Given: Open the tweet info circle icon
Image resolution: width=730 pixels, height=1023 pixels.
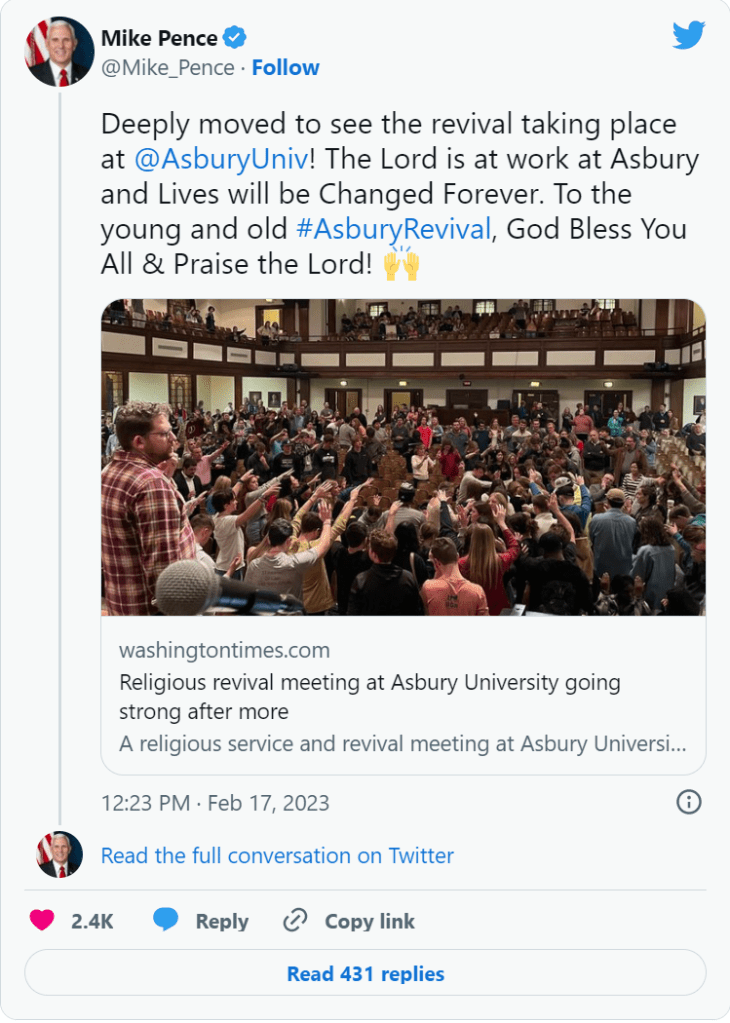Looking at the screenshot, I should tap(689, 802).
